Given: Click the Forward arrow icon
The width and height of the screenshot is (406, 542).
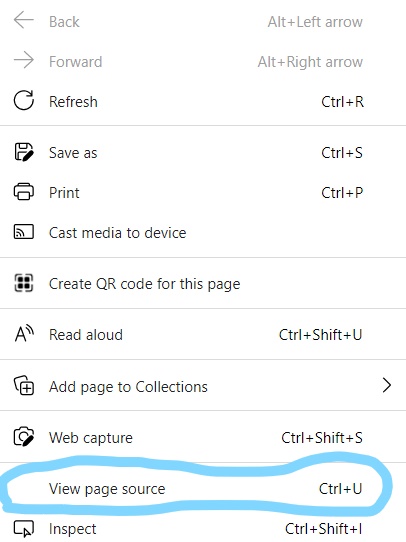Looking at the screenshot, I should pyautogui.click(x=23, y=60).
